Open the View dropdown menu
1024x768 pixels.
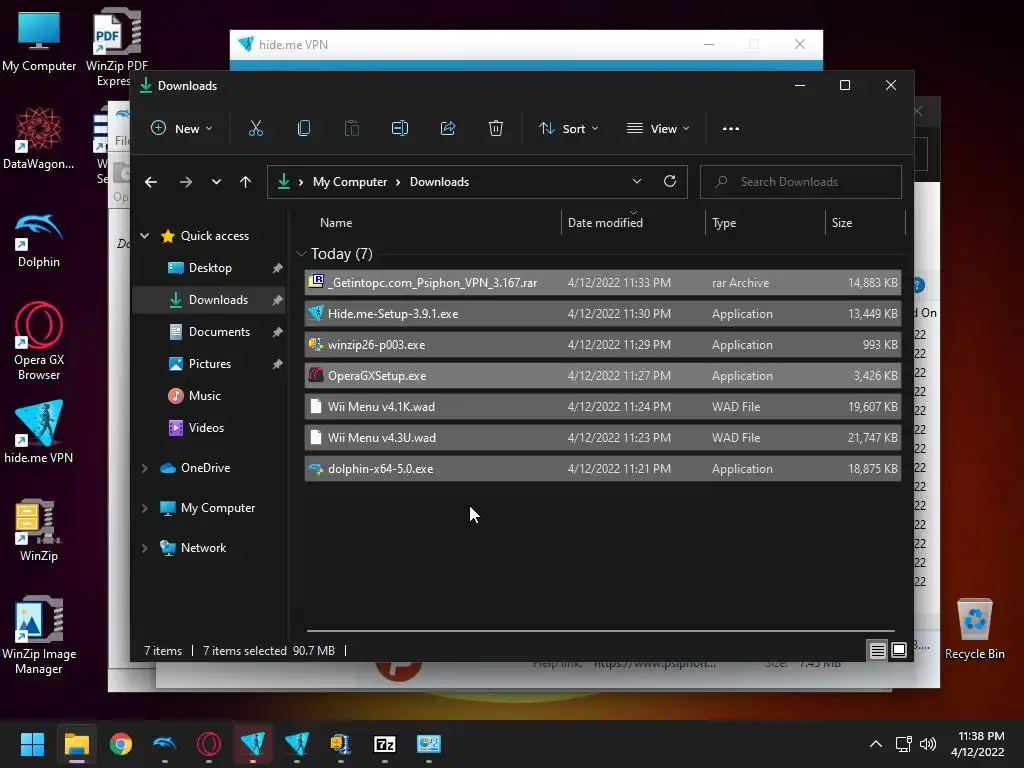(x=658, y=129)
